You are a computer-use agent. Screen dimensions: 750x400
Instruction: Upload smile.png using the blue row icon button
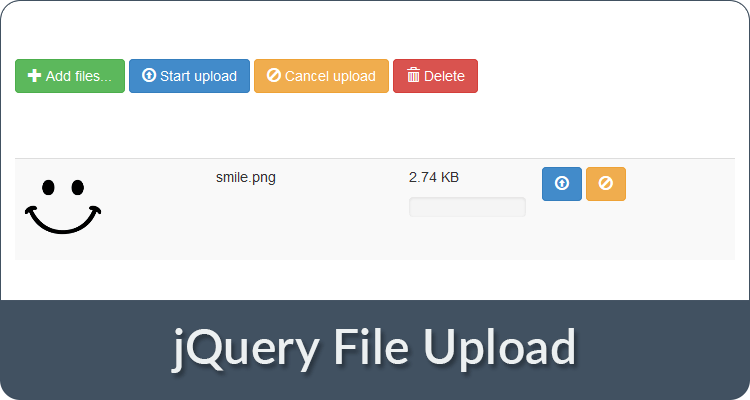(x=562, y=184)
